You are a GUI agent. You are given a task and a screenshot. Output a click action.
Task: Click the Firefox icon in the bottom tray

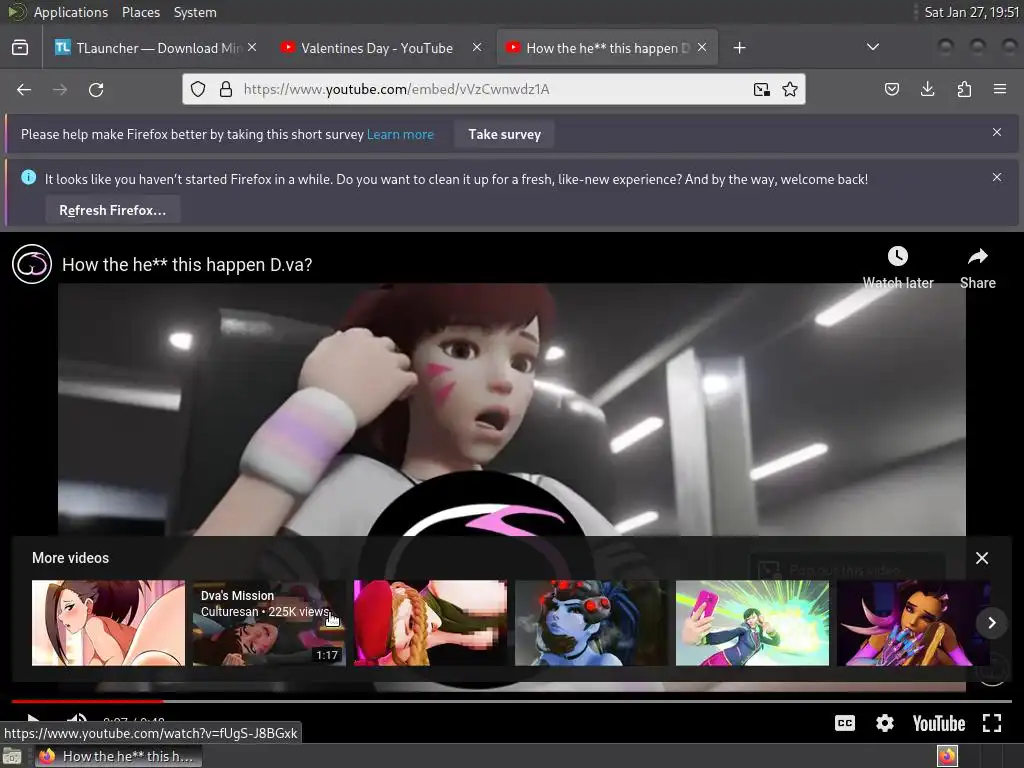pos(947,756)
